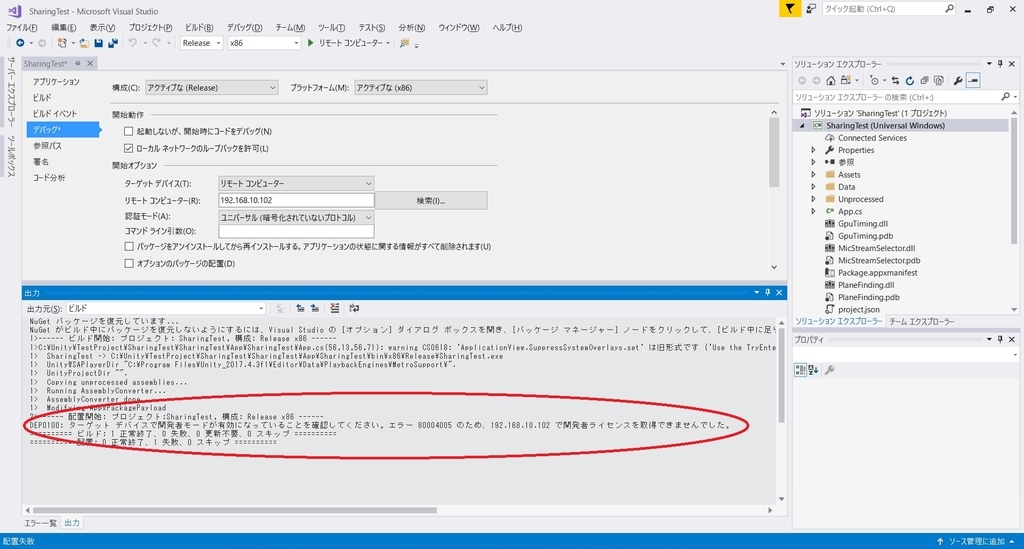Click the コマンド ライン引数 input field
The width and height of the screenshot is (1024, 549).
pyautogui.click(x=296, y=231)
